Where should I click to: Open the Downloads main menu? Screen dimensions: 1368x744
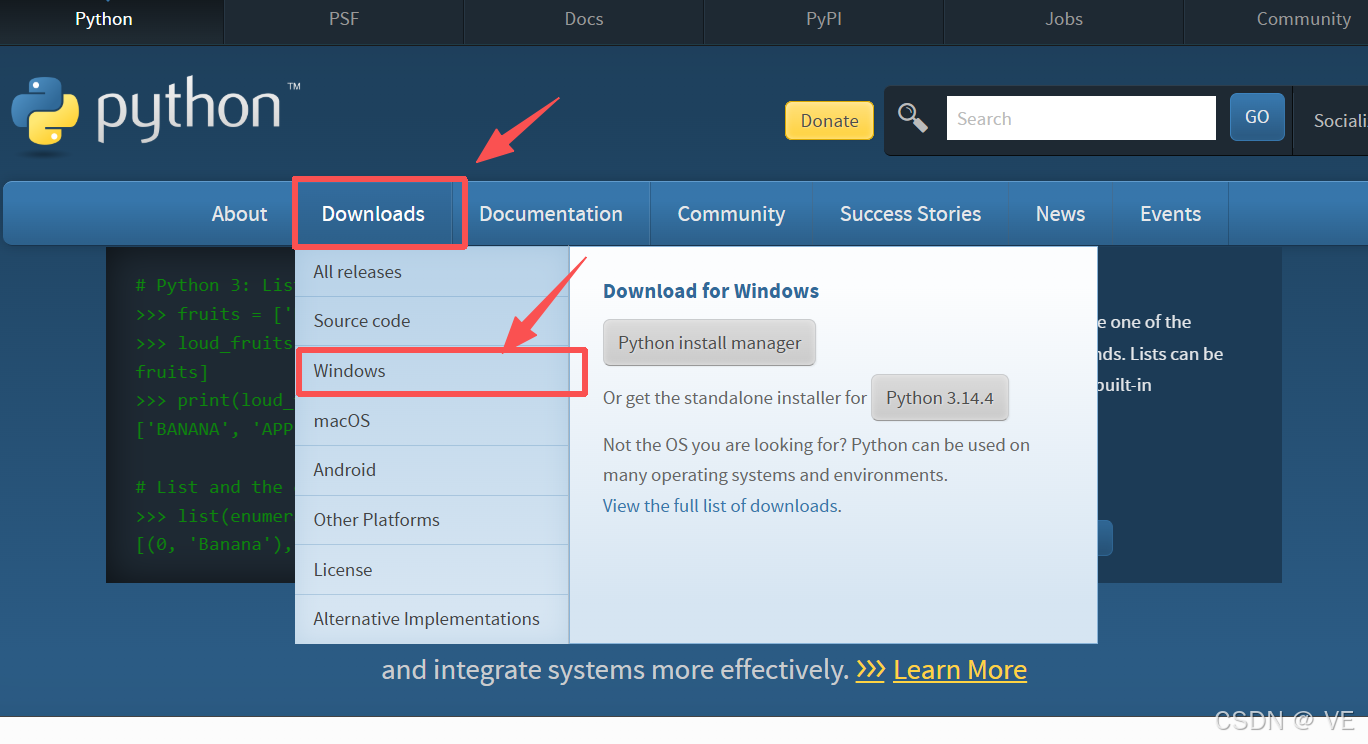coord(373,214)
